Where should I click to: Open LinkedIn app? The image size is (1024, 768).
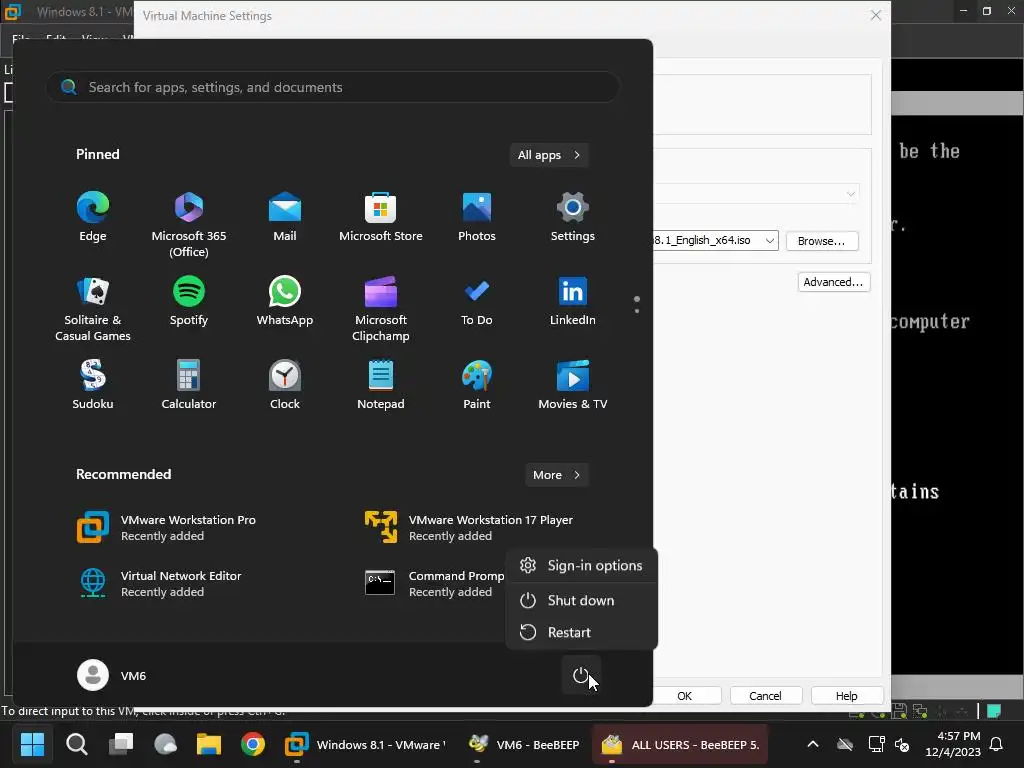click(573, 301)
